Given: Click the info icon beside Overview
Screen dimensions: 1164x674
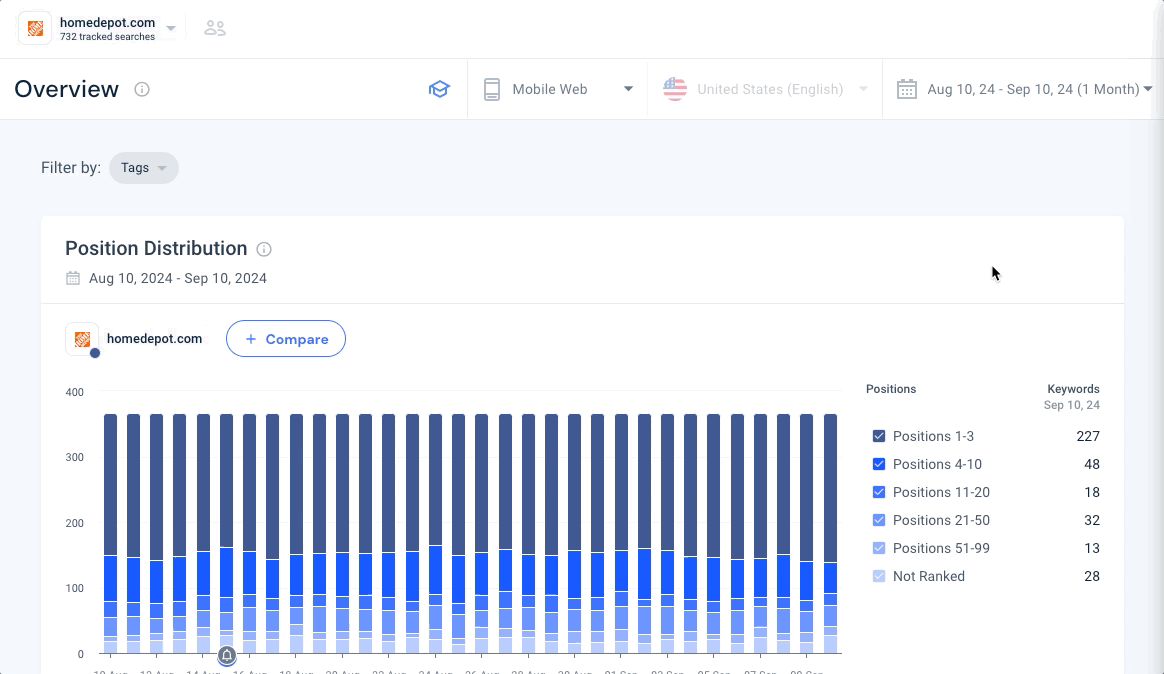Looking at the screenshot, I should 142,89.
